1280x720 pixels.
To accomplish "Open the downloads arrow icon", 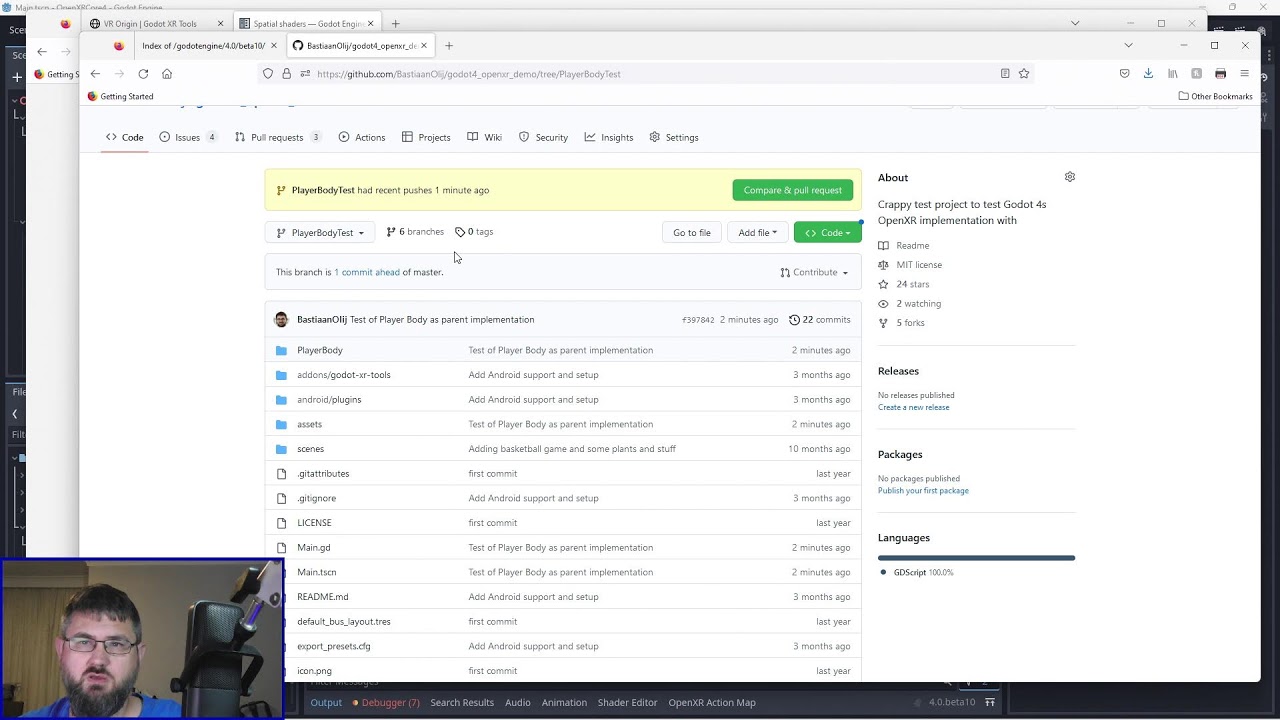I will point(1148,74).
